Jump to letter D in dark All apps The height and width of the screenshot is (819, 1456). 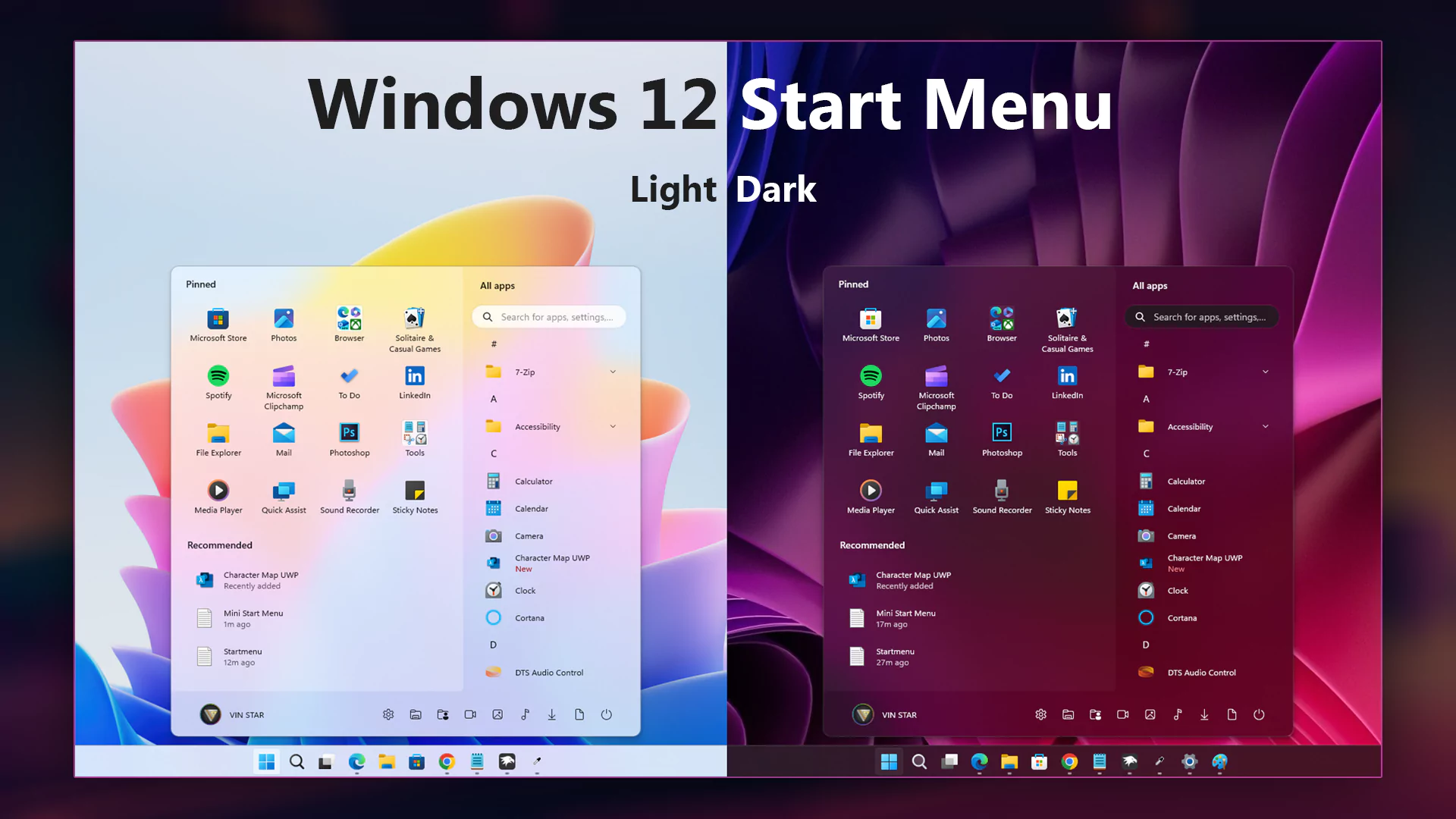point(1146,645)
